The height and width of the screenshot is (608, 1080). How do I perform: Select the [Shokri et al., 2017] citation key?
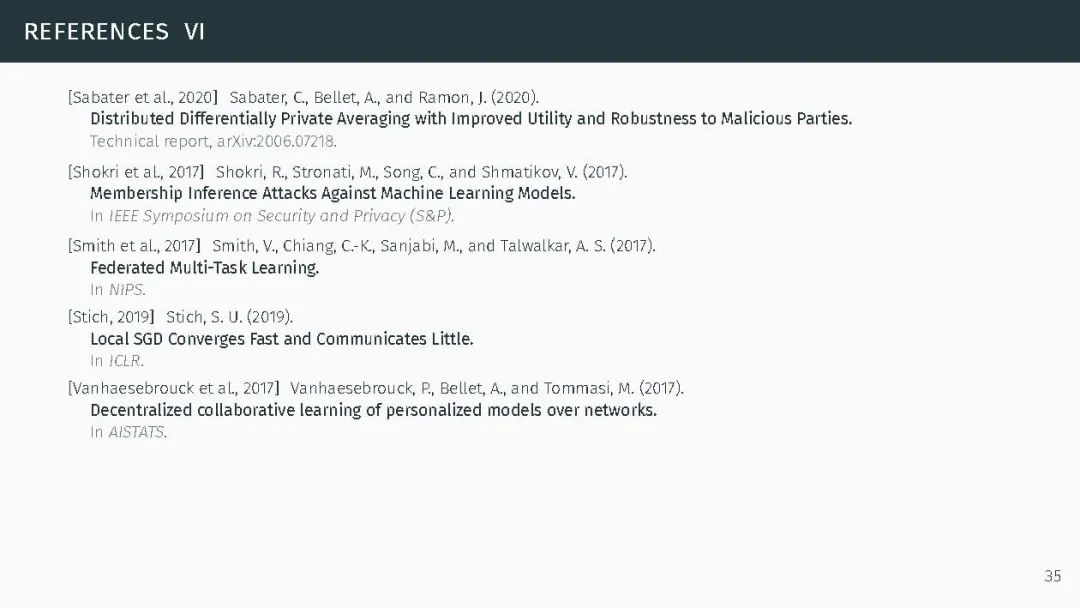tap(136, 172)
